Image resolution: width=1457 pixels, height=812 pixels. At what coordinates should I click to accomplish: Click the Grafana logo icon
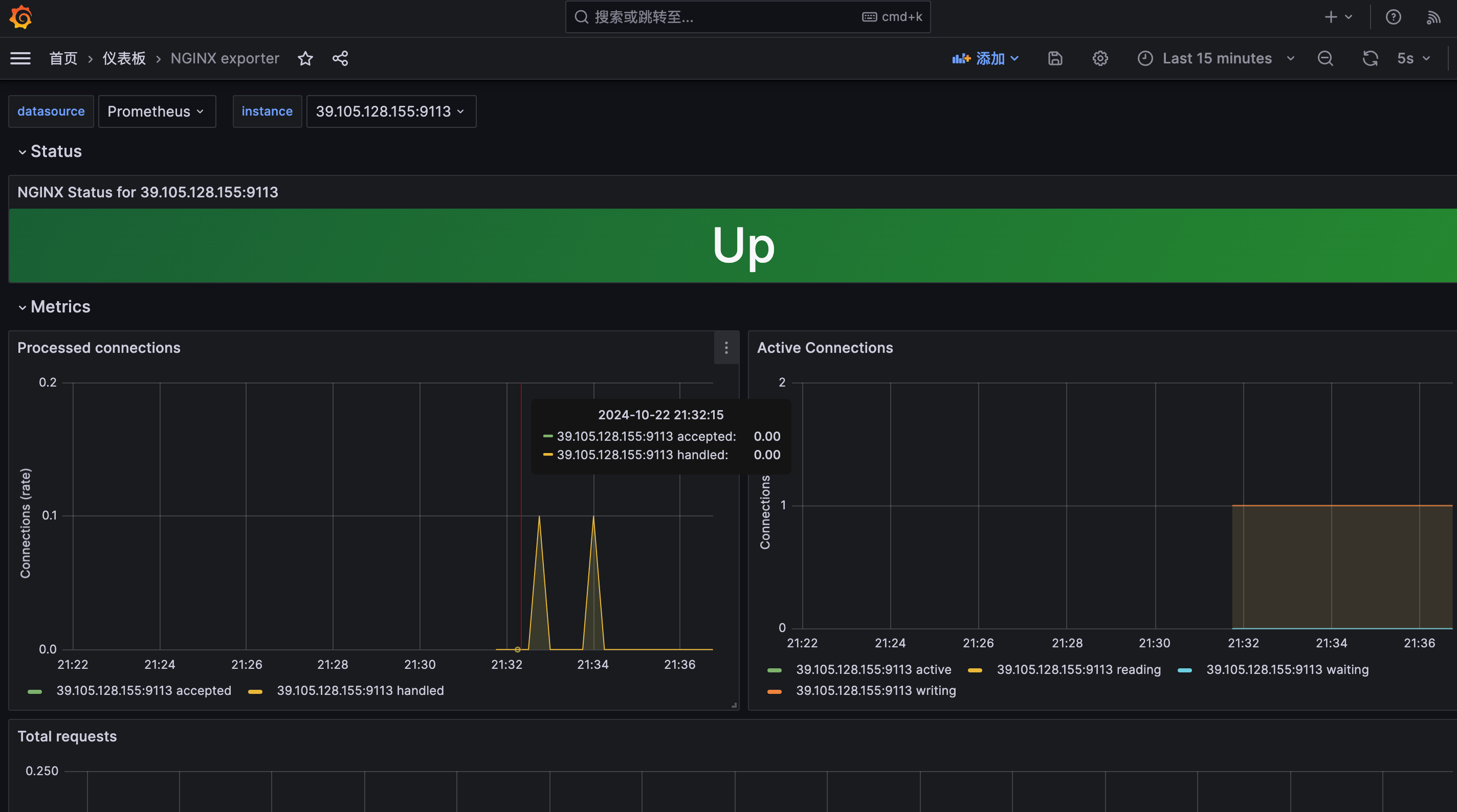pyautogui.click(x=21, y=17)
